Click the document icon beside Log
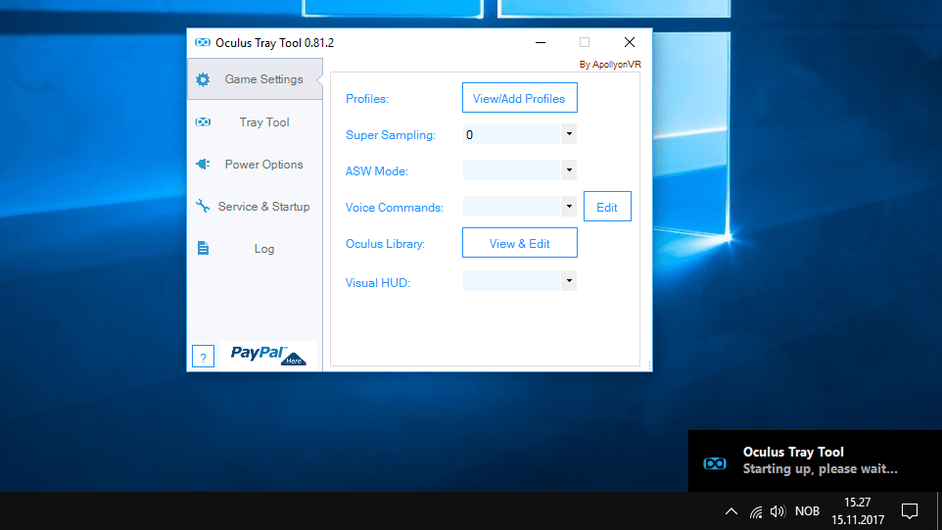 (x=203, y=248)
